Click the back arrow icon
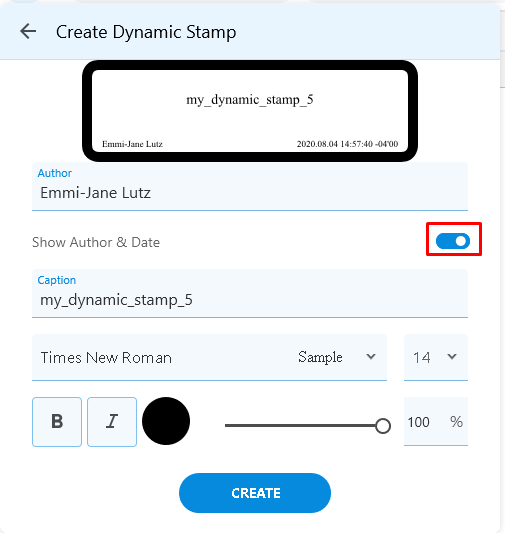This screenshot has width=505, height=533. (x=28, y=32)
